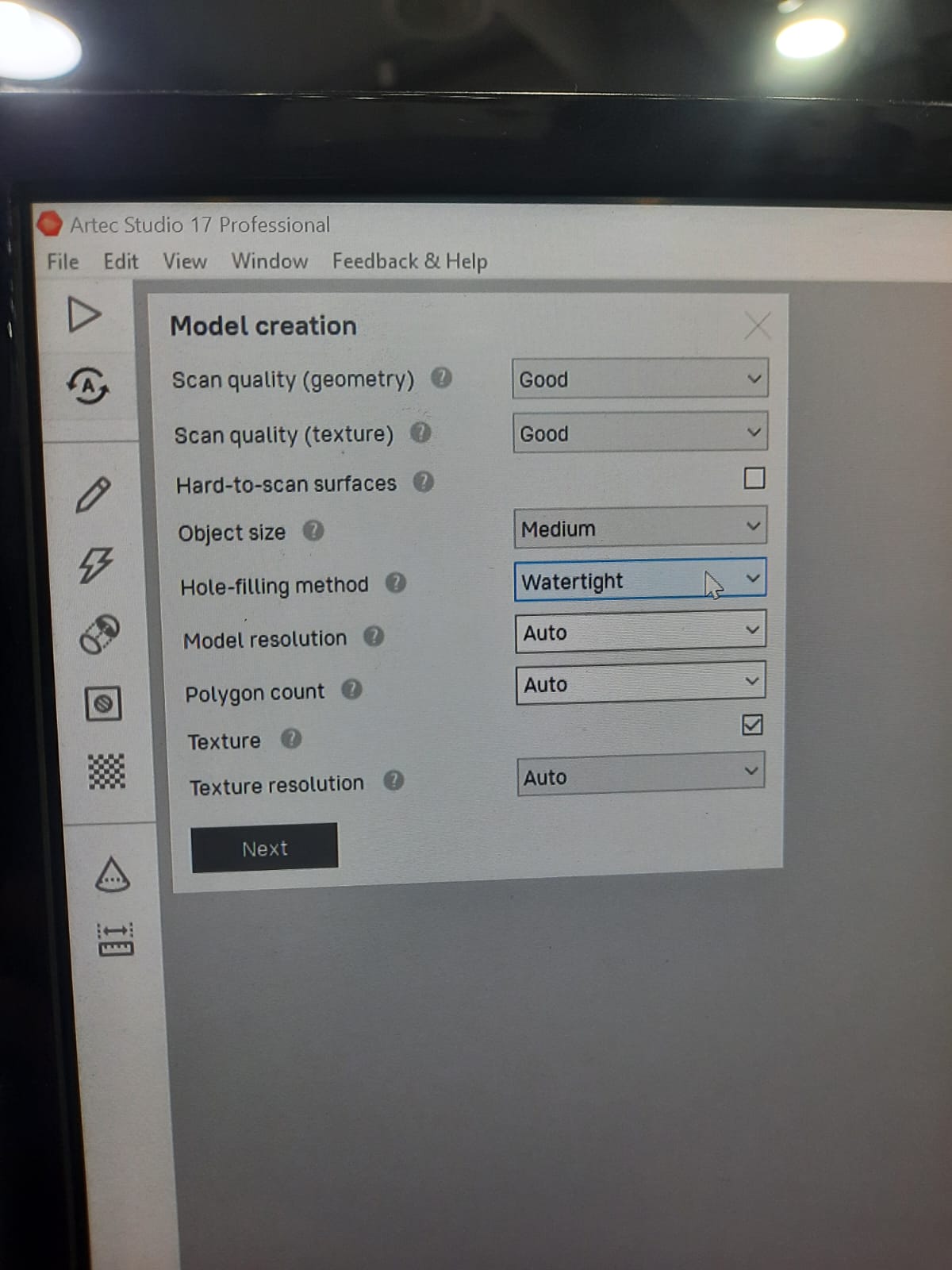Expand the Model resolution Auto dropdown

pyautogui.click(x=640, y=632)
